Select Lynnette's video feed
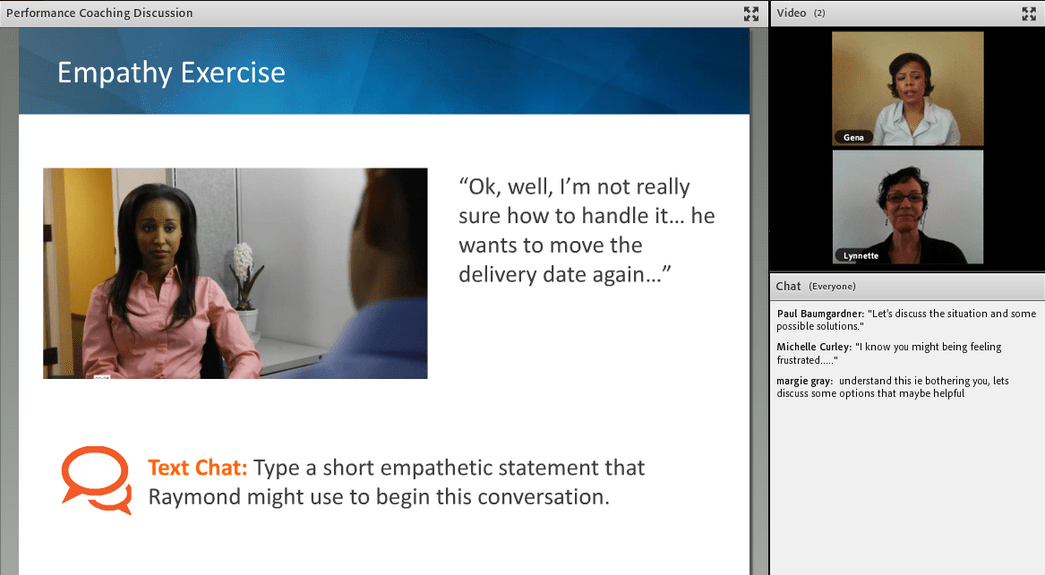Image resolution: width=1045 pixels, height=575 pixels. click(x=907, y=207)
